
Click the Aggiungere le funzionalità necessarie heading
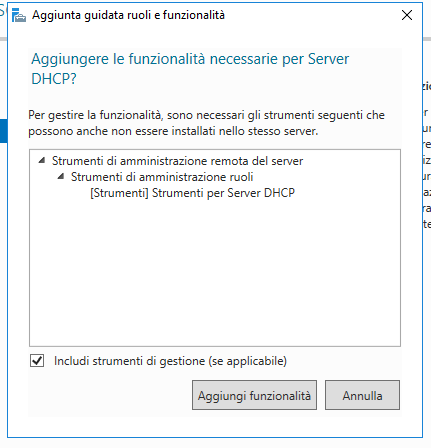tap(190, 69)
